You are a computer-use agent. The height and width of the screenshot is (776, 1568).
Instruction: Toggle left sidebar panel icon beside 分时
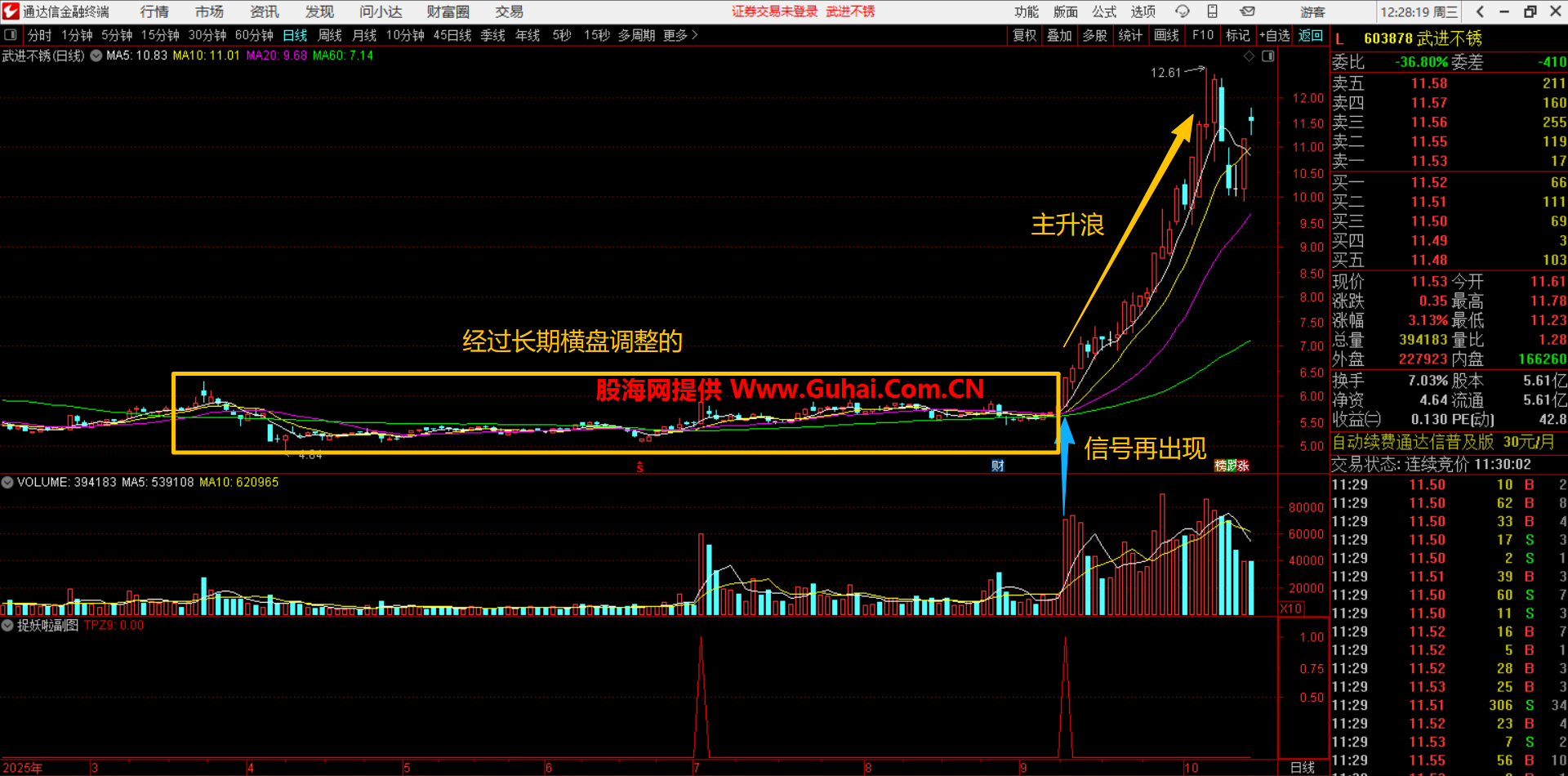[x=11, y=35]
